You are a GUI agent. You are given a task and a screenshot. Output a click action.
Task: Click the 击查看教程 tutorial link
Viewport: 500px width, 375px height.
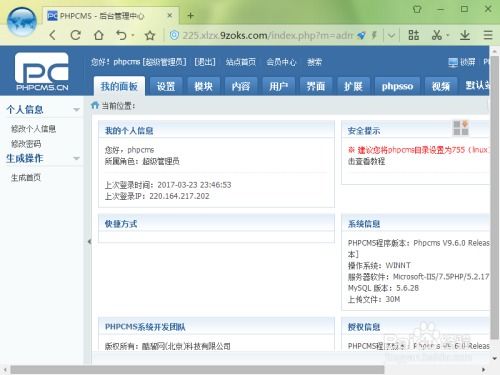coord(367,161)
